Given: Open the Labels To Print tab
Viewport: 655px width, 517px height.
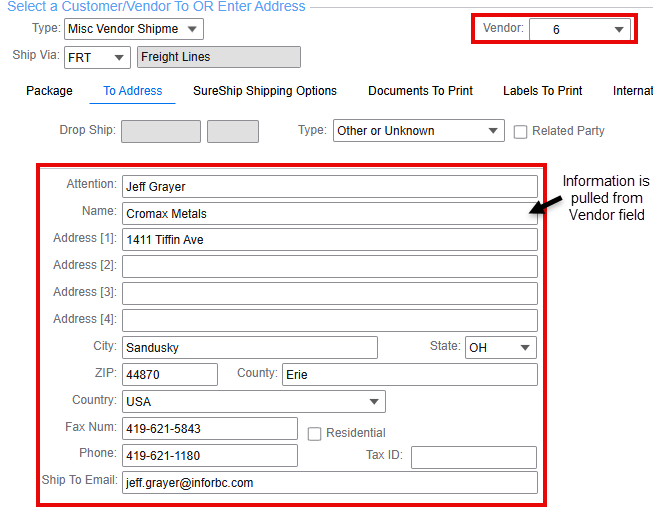Looking at the screenshot, I should click(x=542, y=91).
